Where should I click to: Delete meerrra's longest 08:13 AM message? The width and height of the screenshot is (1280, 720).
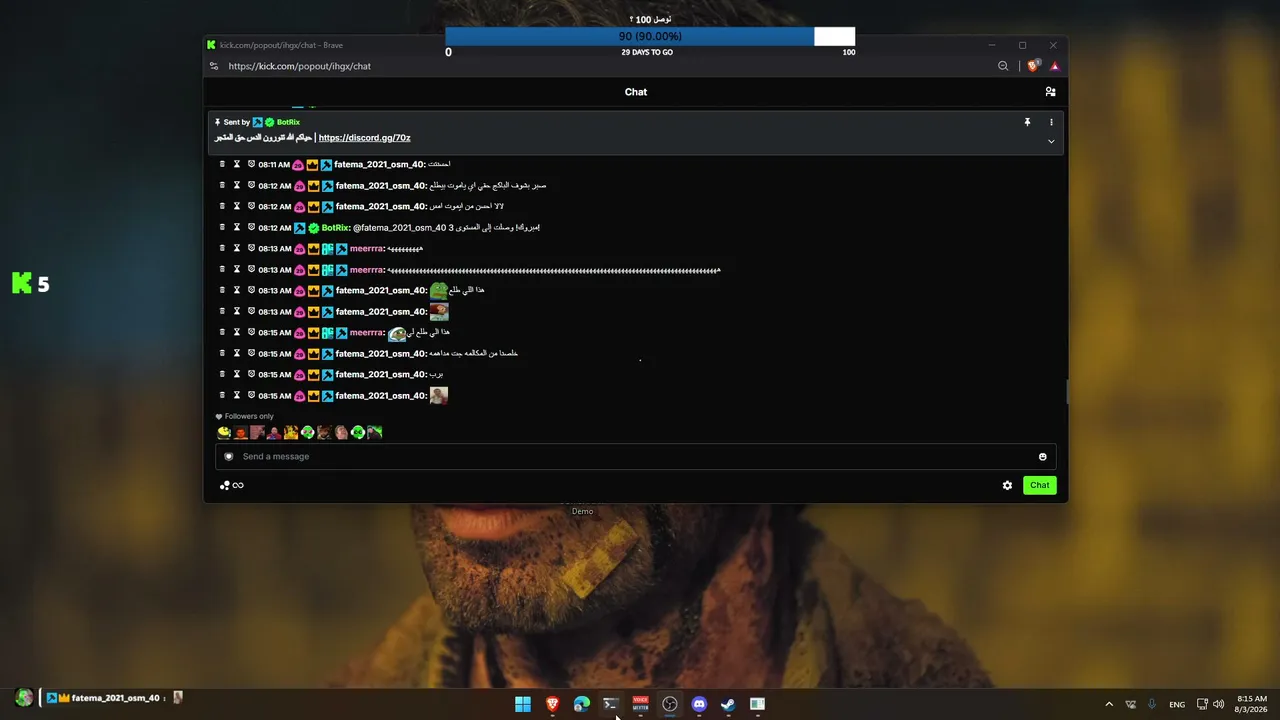(x=222, y=269)
